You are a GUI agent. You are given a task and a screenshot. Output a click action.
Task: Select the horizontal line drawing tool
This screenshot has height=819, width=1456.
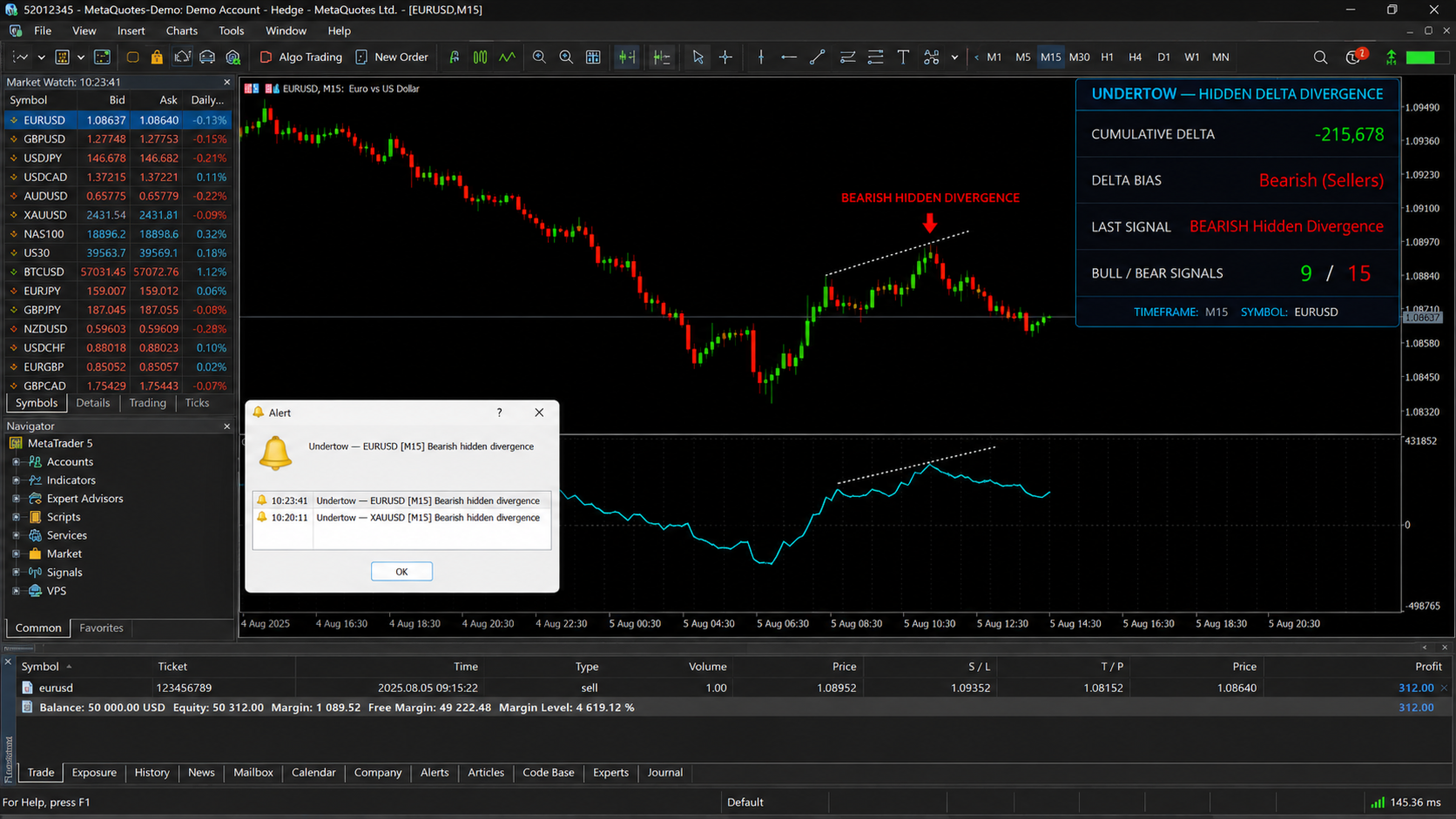(x=789, y=57)
